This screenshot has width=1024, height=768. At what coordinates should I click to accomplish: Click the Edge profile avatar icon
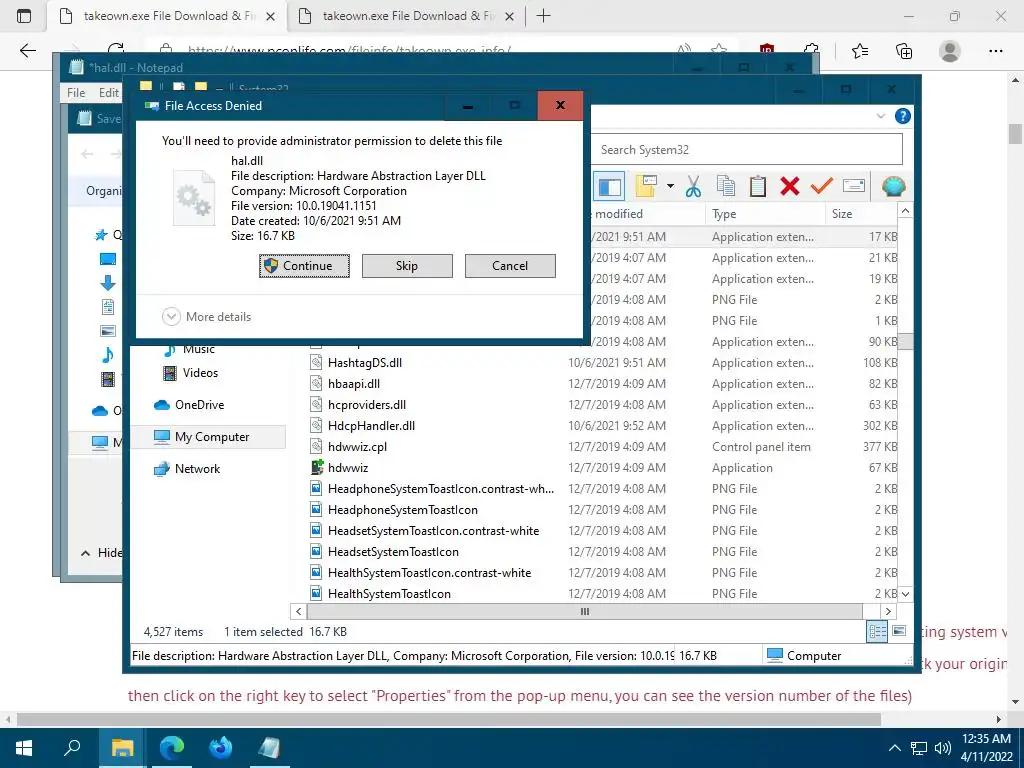click(x=949, y=50)
